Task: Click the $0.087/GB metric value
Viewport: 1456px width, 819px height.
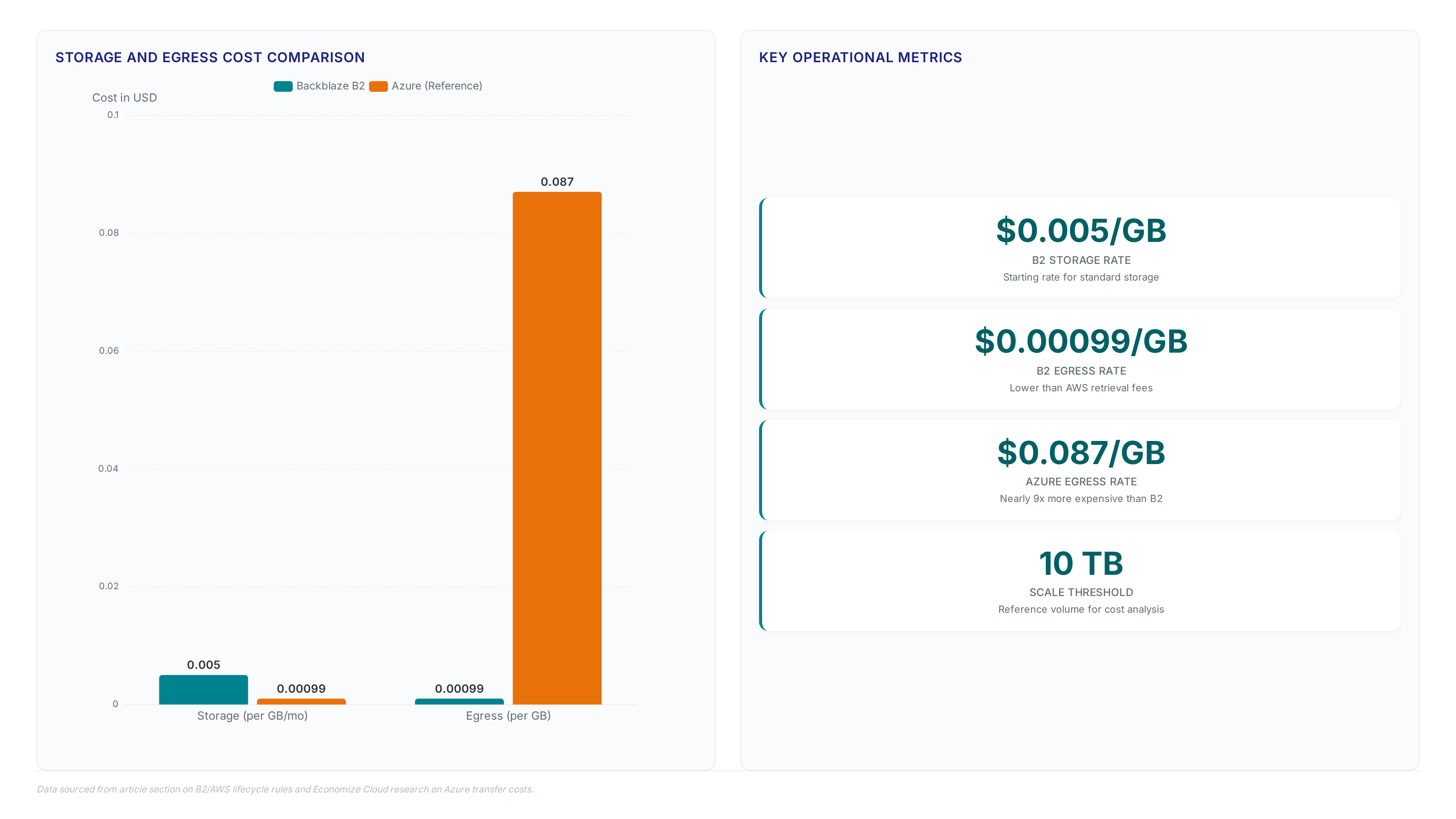Action: [x=1081, y=453]
